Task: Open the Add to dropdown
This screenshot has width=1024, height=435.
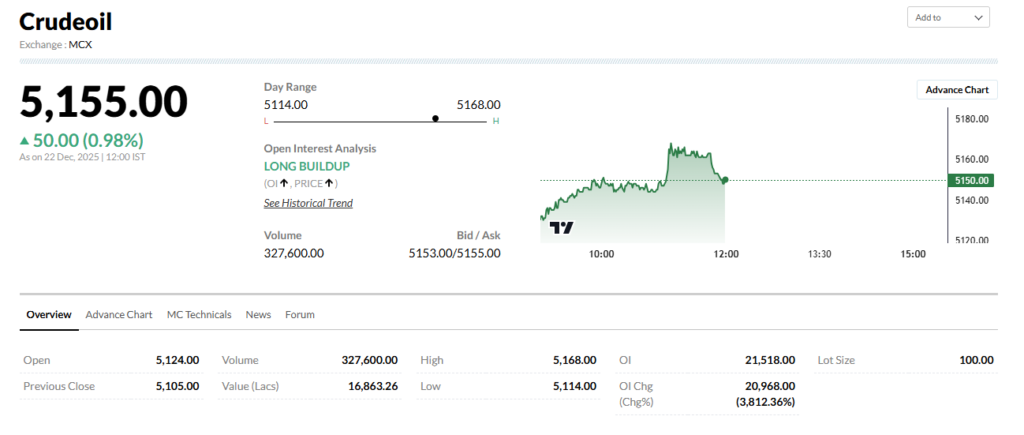Action: tap(947, 17)
